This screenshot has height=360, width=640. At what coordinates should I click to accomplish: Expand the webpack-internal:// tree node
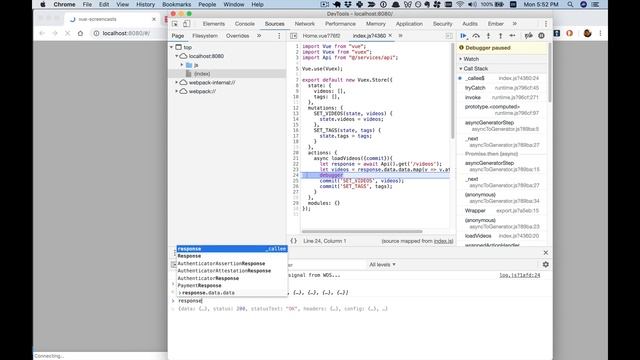pyautogui.click(x=177, y=82)
